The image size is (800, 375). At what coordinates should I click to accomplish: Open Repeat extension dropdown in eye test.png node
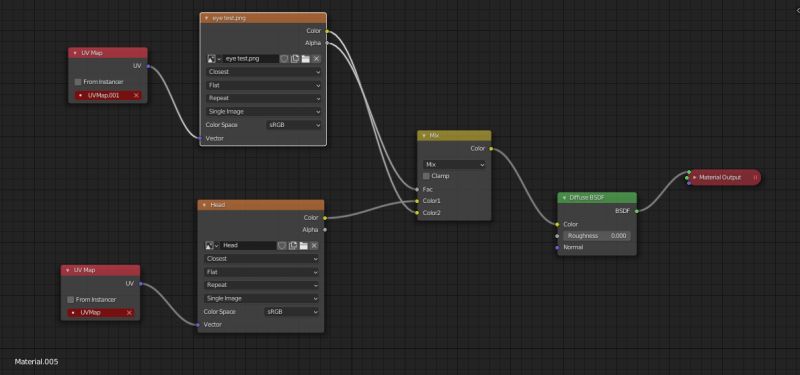click(x=264, y=98)
